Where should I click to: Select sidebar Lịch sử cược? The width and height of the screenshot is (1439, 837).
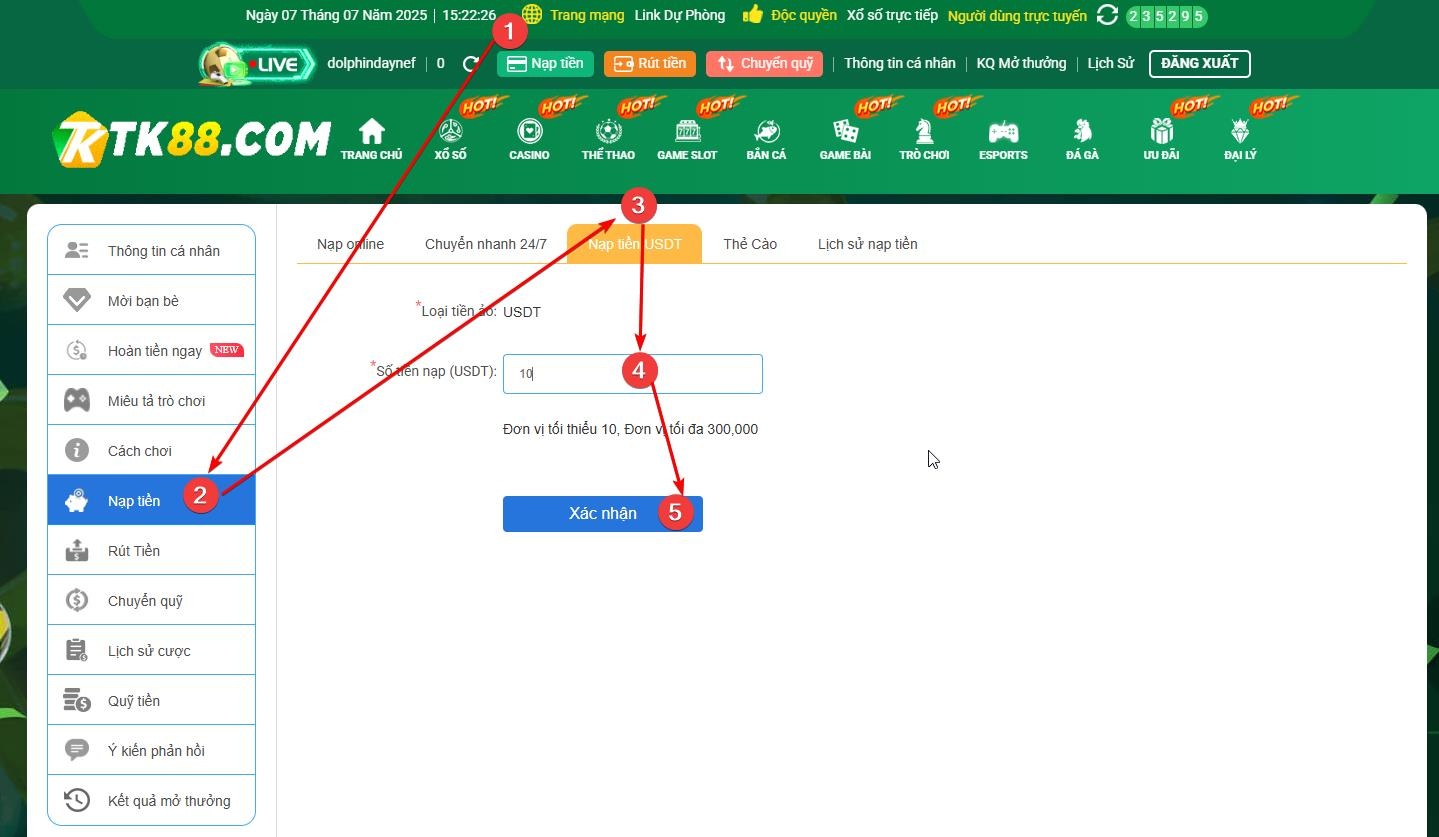point(151,651)
